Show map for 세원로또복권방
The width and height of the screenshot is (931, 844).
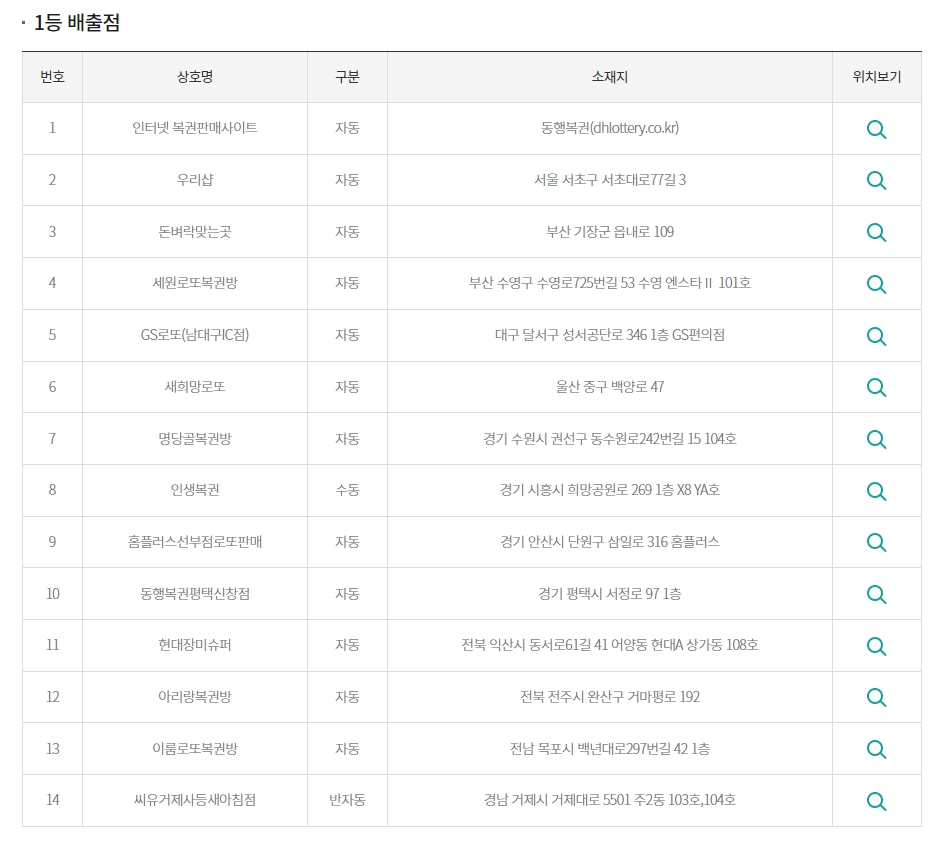coord(876,284)
